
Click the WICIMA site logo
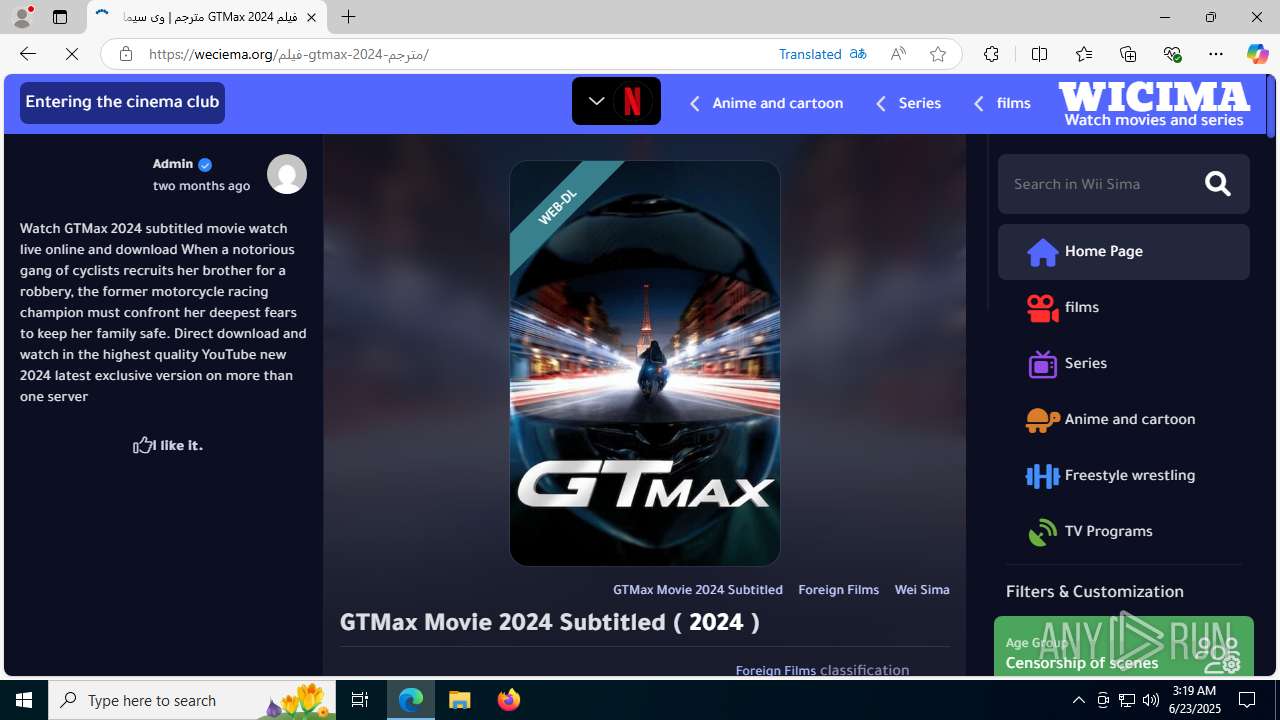(x=1154, y=103)
